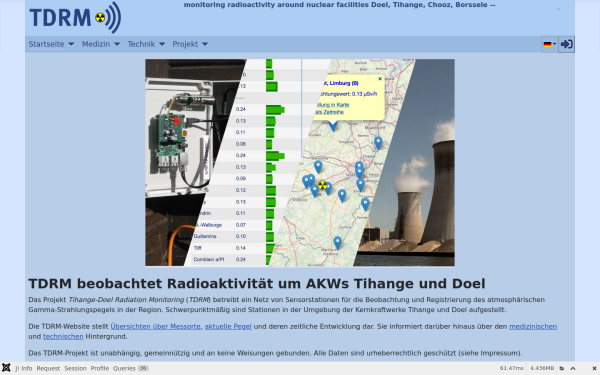Click the 'TDRM beobachtet Radioaktivität' headline
Image resolution: width=600 pixels, height=375 pixels.
[257, 284]
